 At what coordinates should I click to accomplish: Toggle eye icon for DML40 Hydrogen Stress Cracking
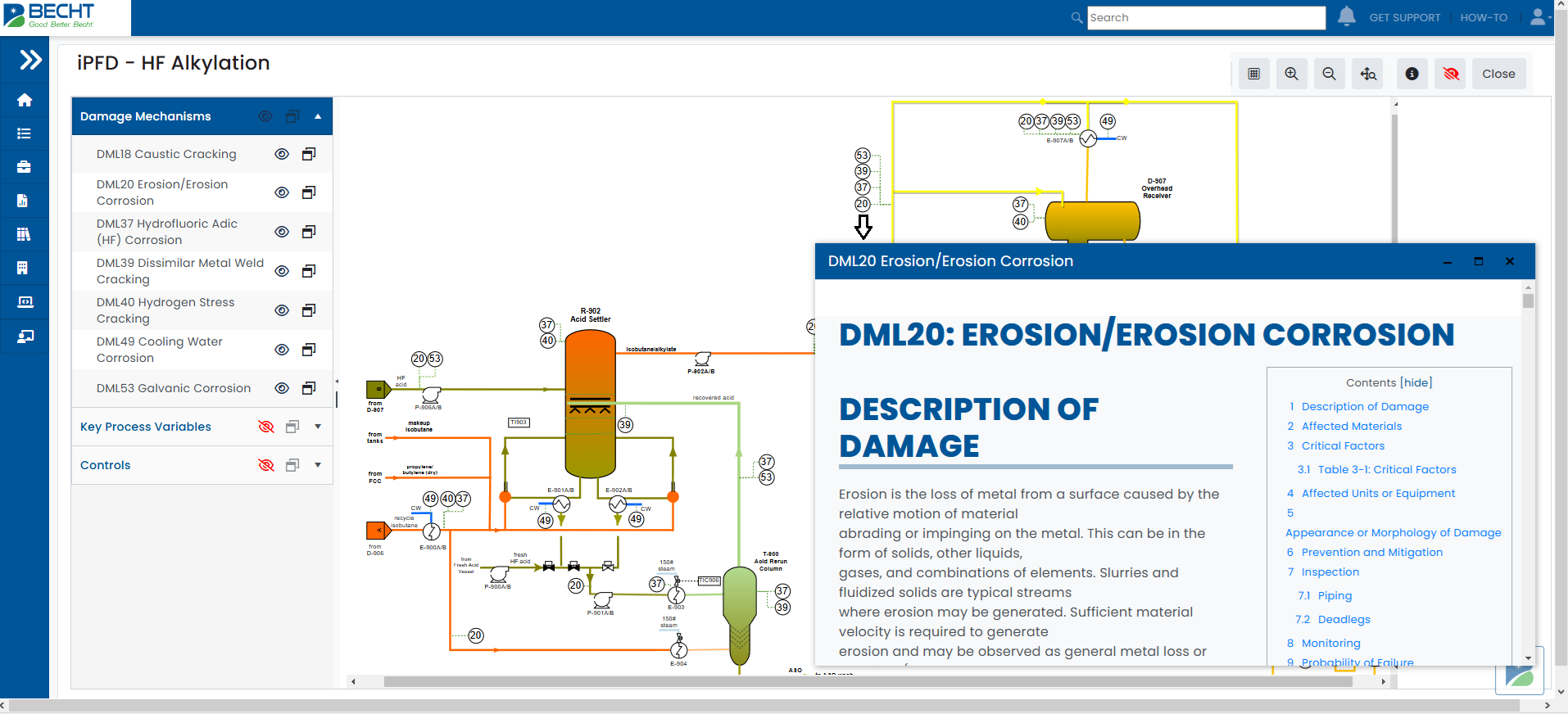point(282,310)
